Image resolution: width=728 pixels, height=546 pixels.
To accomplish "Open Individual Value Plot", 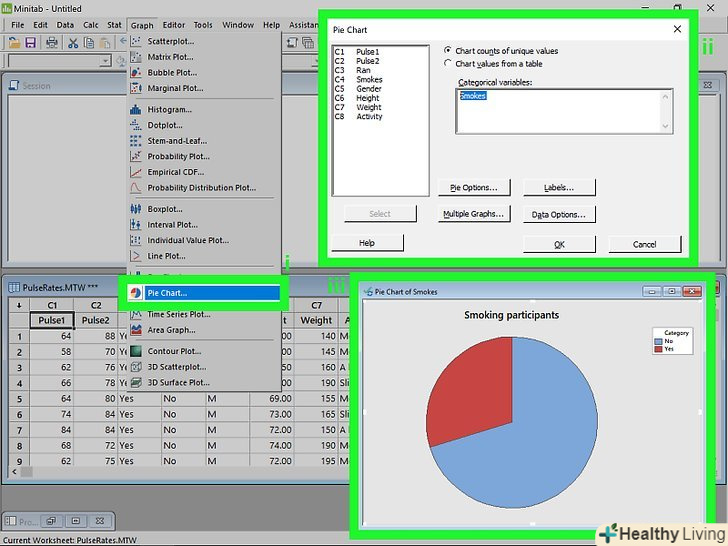I will coord(188,240).
